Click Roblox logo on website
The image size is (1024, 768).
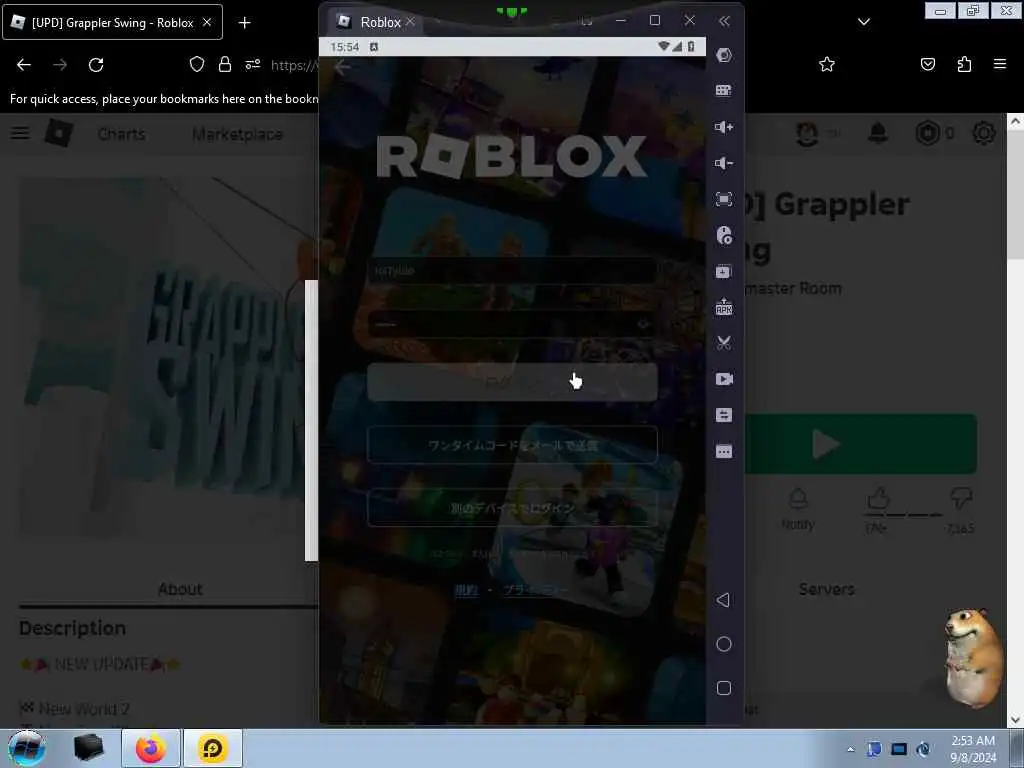point(59,133)
